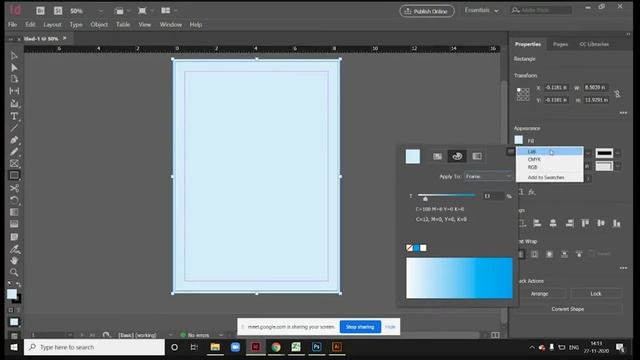Click the fx effects icon

click(x=532, y=192)
